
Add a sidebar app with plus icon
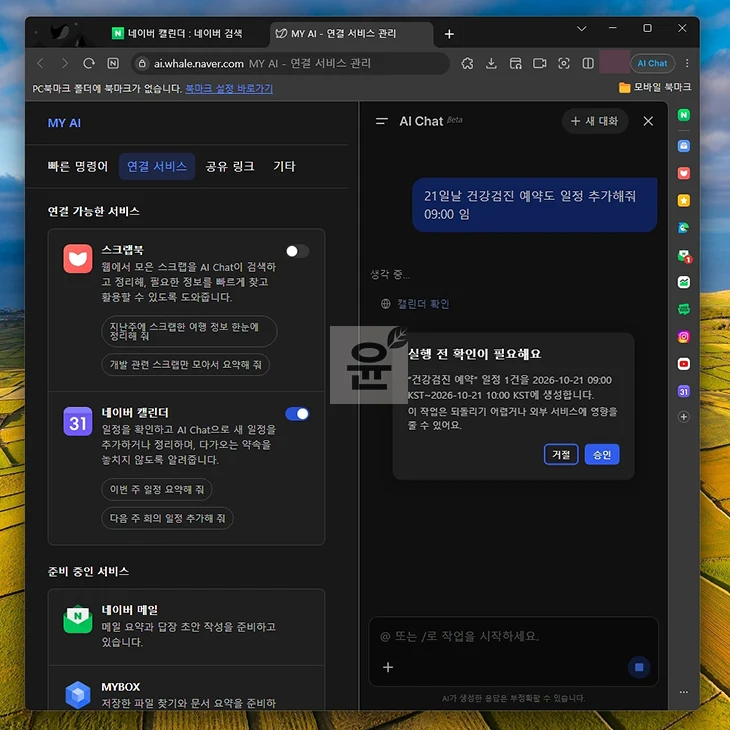(x=683, y=417)
